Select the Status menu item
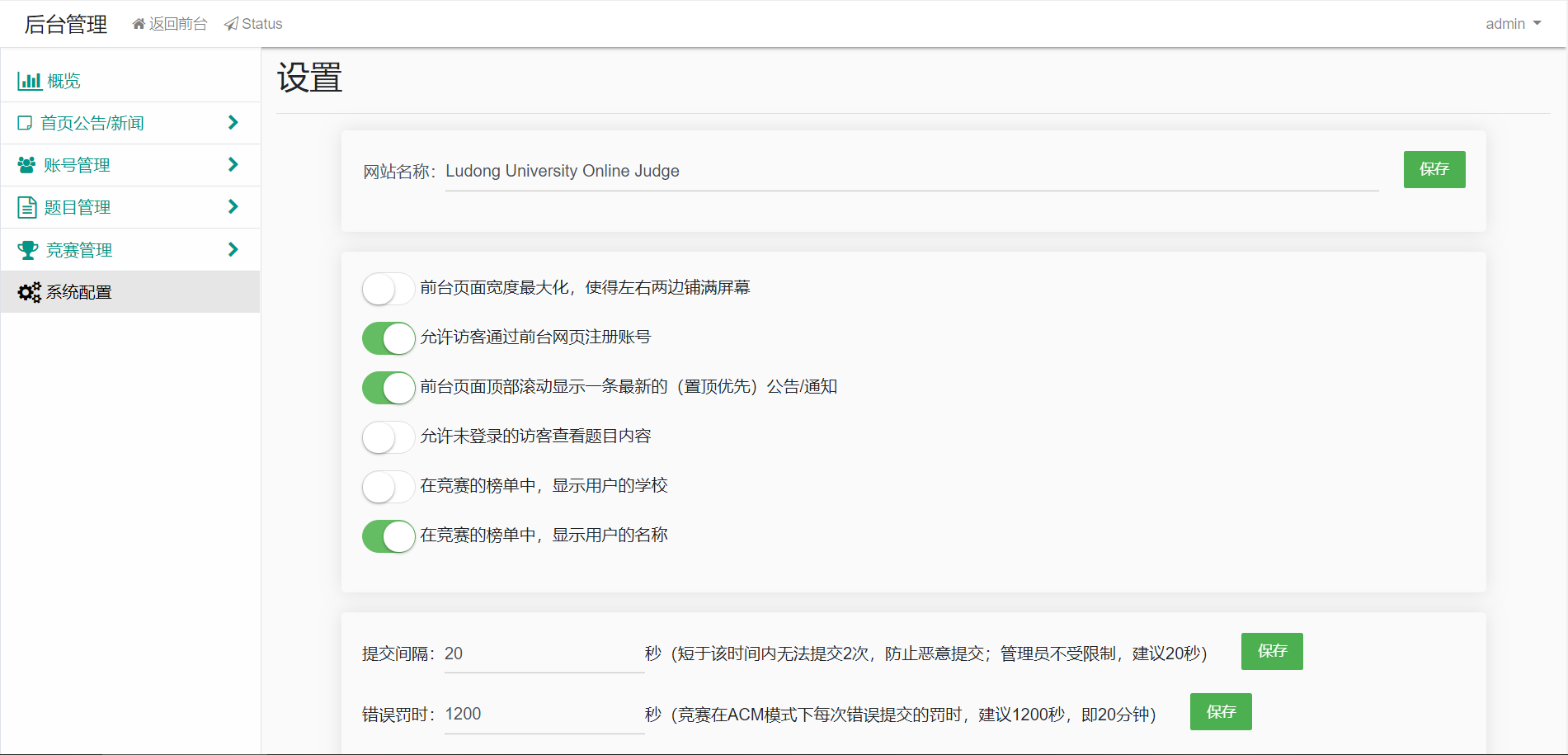Image resolution: width=1568 pixels, height=755 pixels. pos(260,23)
